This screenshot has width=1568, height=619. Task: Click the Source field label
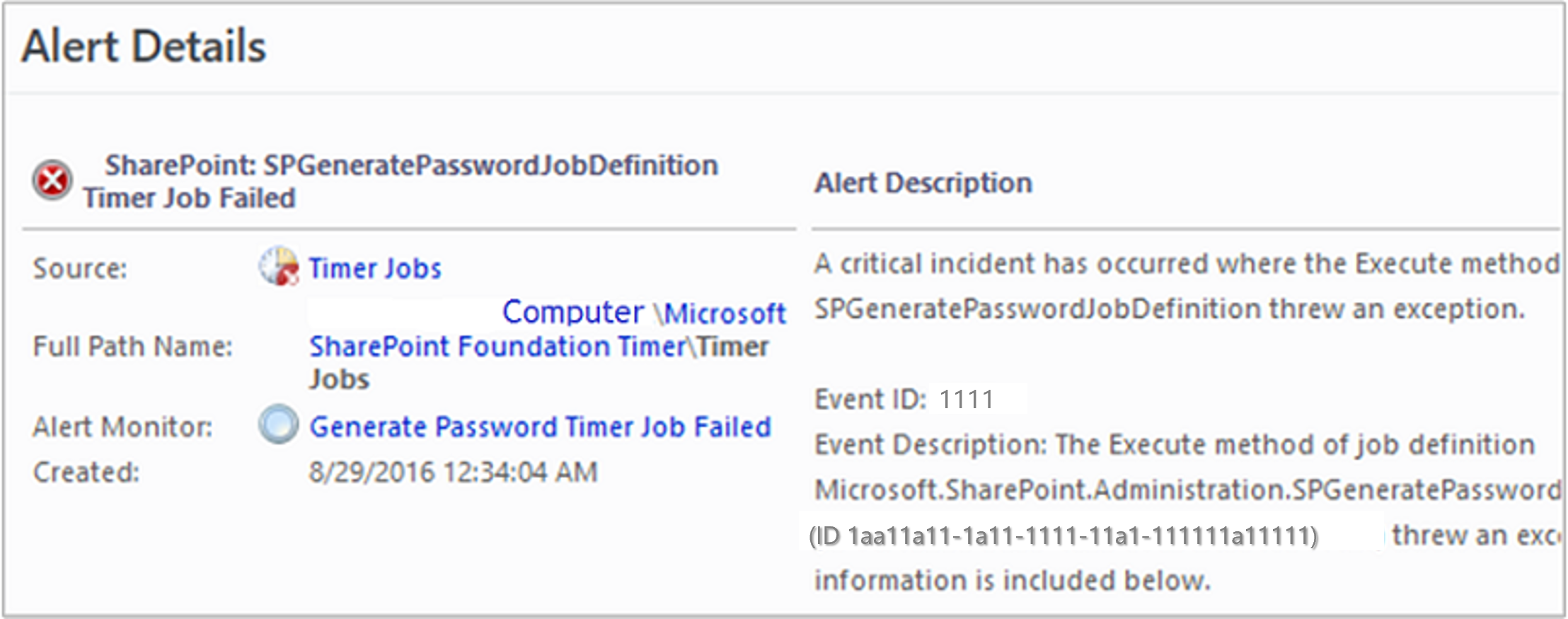pos(80,269)
